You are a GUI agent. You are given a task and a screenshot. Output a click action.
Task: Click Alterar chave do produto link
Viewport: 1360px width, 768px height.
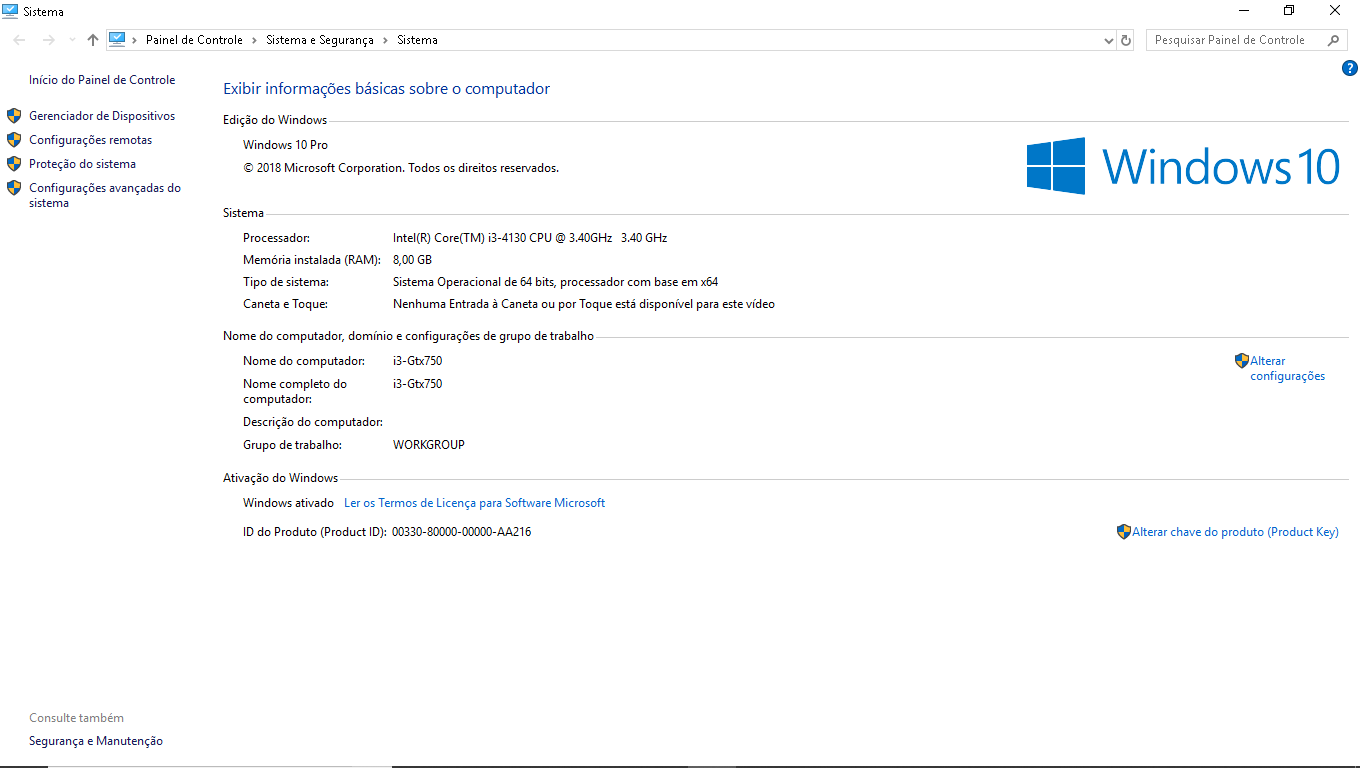click(1235, 532)
